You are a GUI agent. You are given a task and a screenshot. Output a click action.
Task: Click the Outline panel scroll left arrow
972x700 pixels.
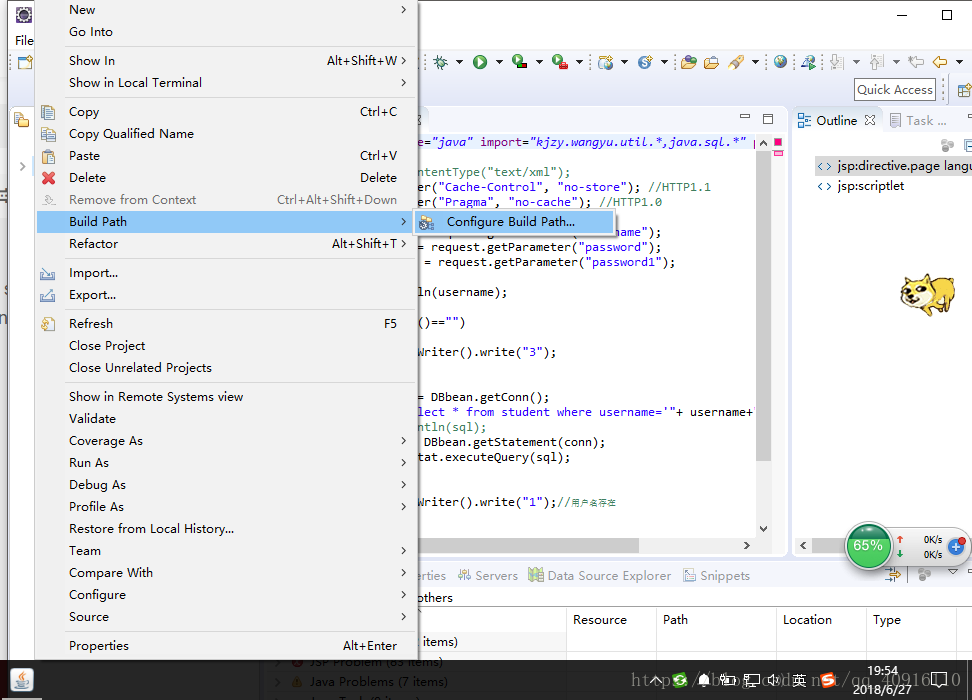pyautogui.click(x=803, y=546)
